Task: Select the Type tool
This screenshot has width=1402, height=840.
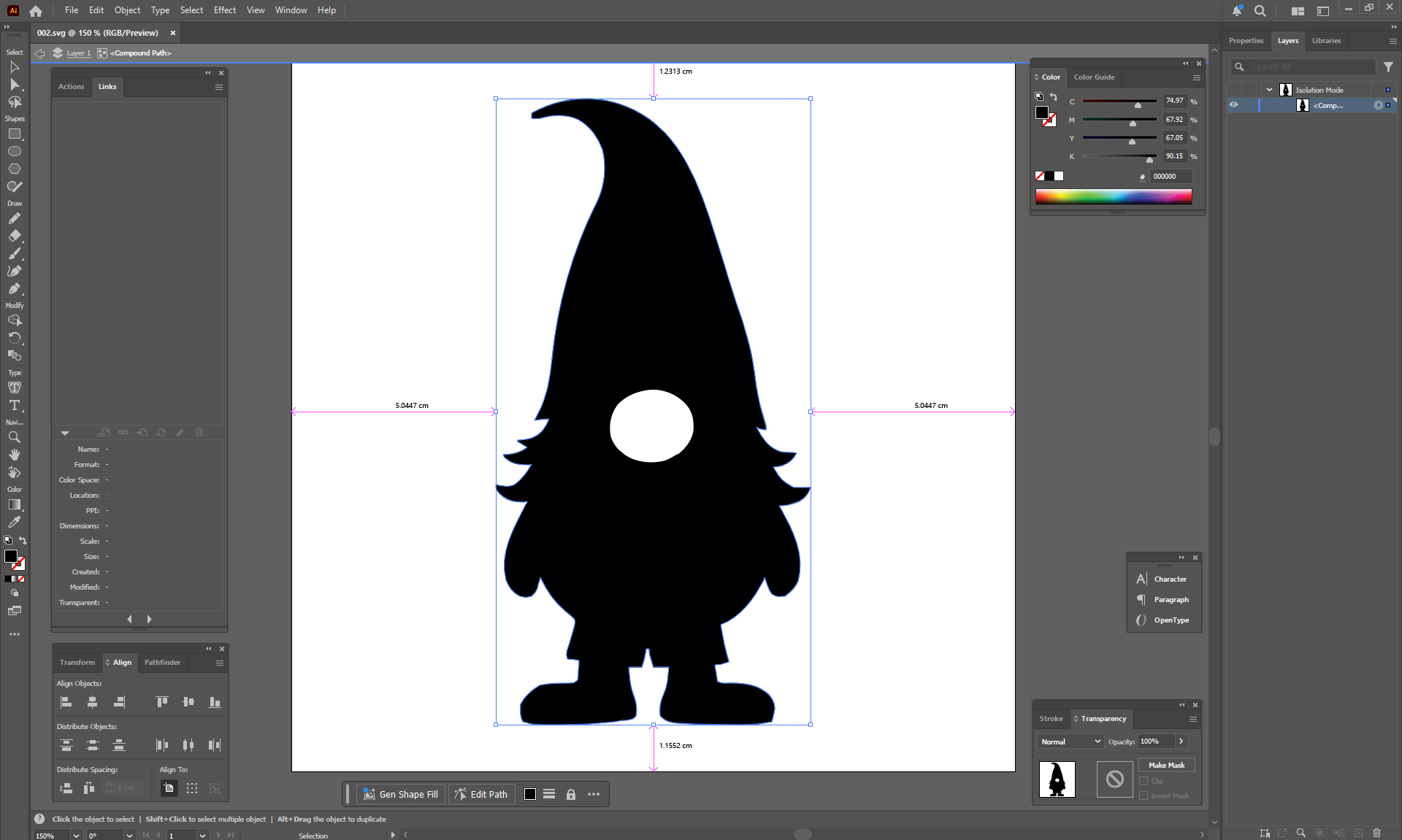Action: pos(14,405)
